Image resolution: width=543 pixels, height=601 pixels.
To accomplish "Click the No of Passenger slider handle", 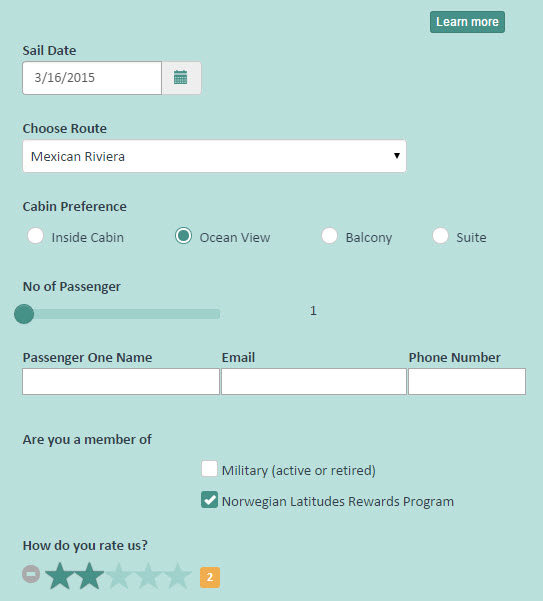I will pyautogui.click(x=24, y=314).
